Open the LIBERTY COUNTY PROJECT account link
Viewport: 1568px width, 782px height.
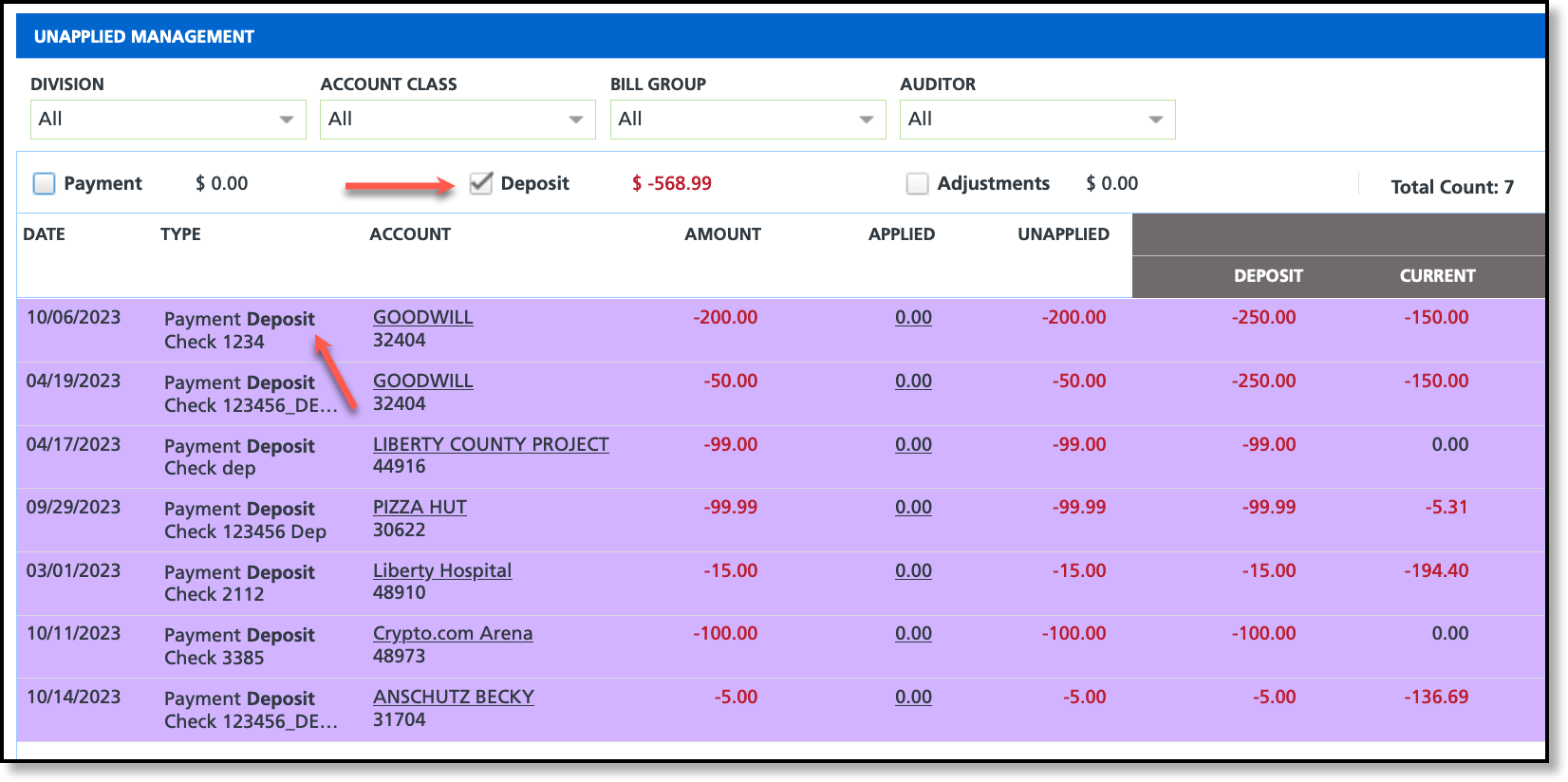491,445
